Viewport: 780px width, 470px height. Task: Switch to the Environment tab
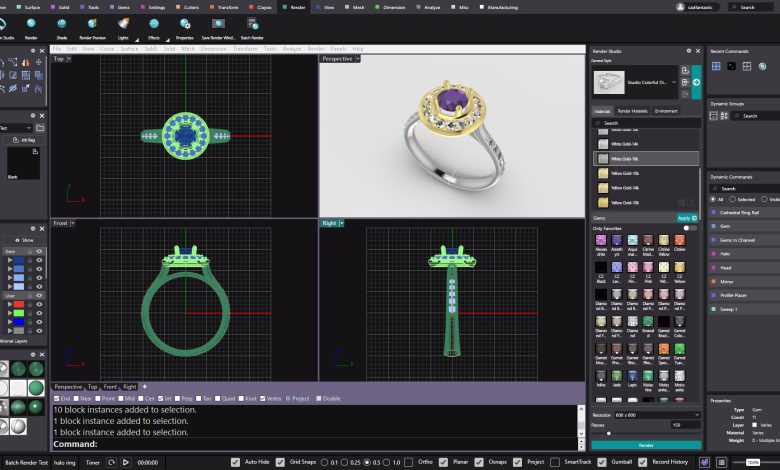pos(666,110)
